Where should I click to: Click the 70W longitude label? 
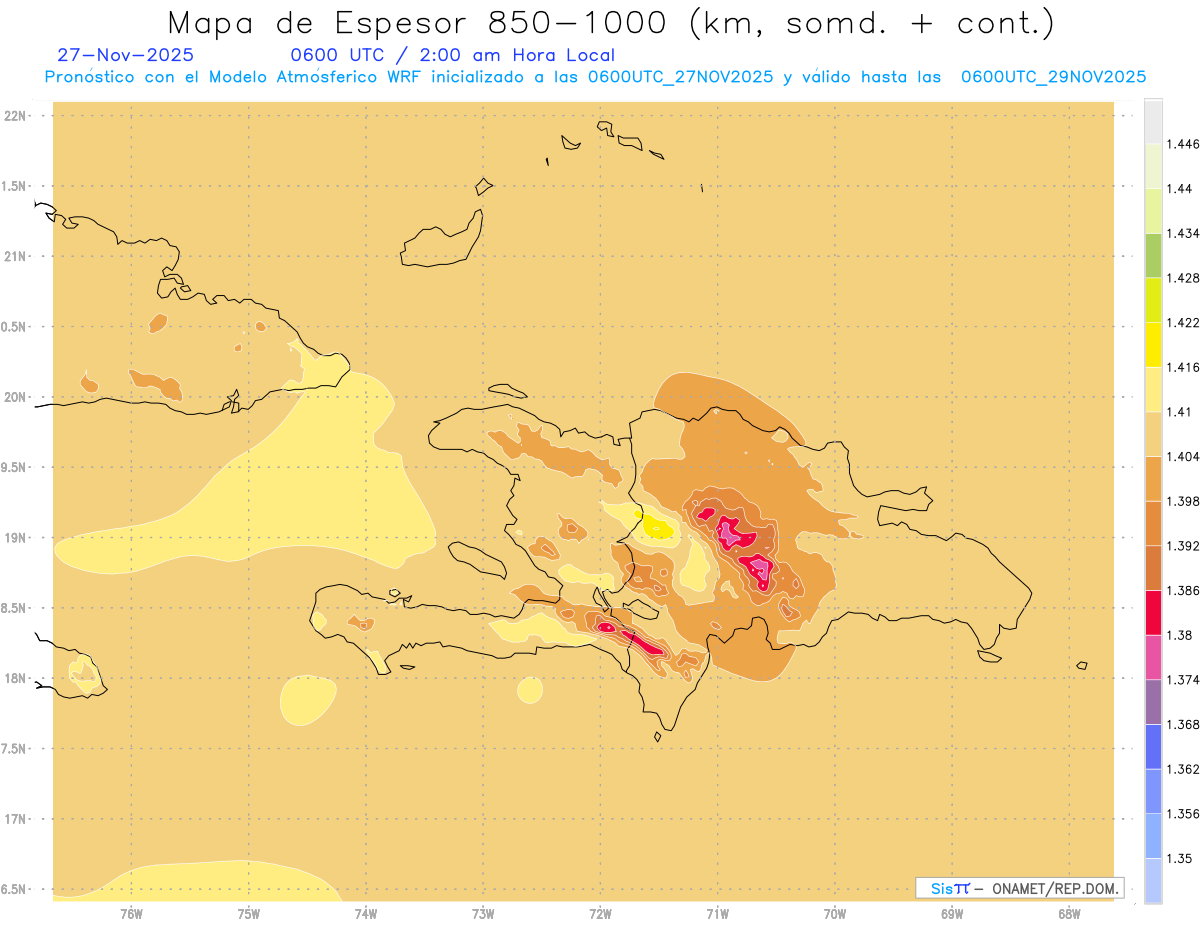point(835,912)
